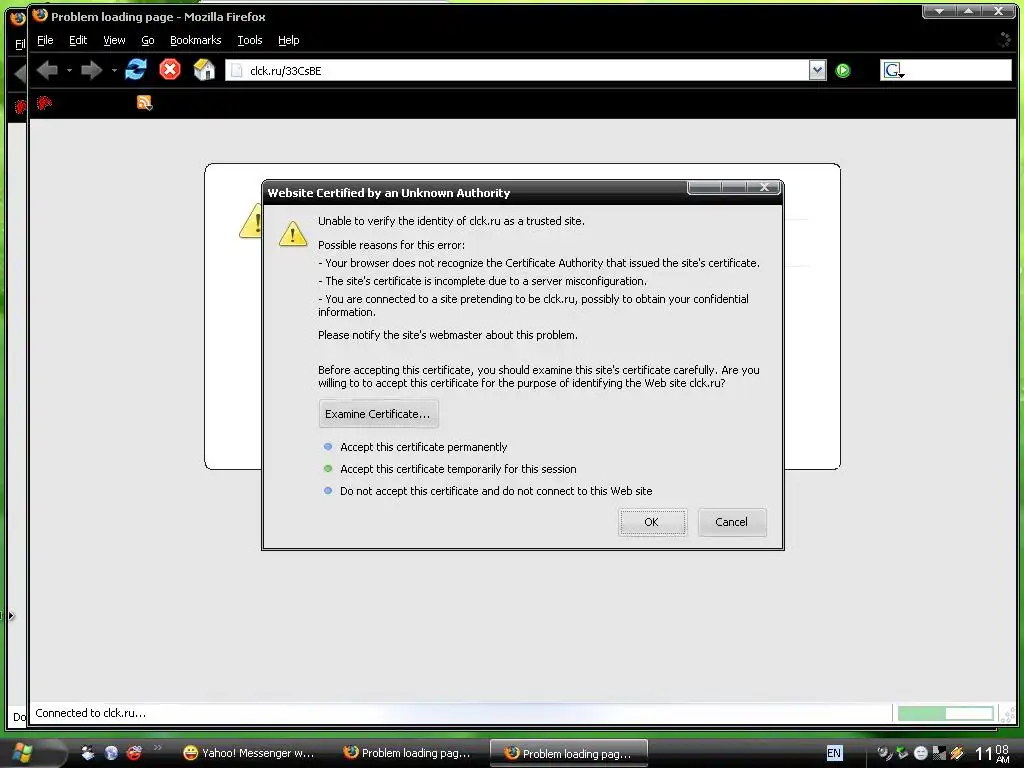1024x768 pixels.
Task: Open the Back button history dropdown arrow
Action: (x=69, y=70)
